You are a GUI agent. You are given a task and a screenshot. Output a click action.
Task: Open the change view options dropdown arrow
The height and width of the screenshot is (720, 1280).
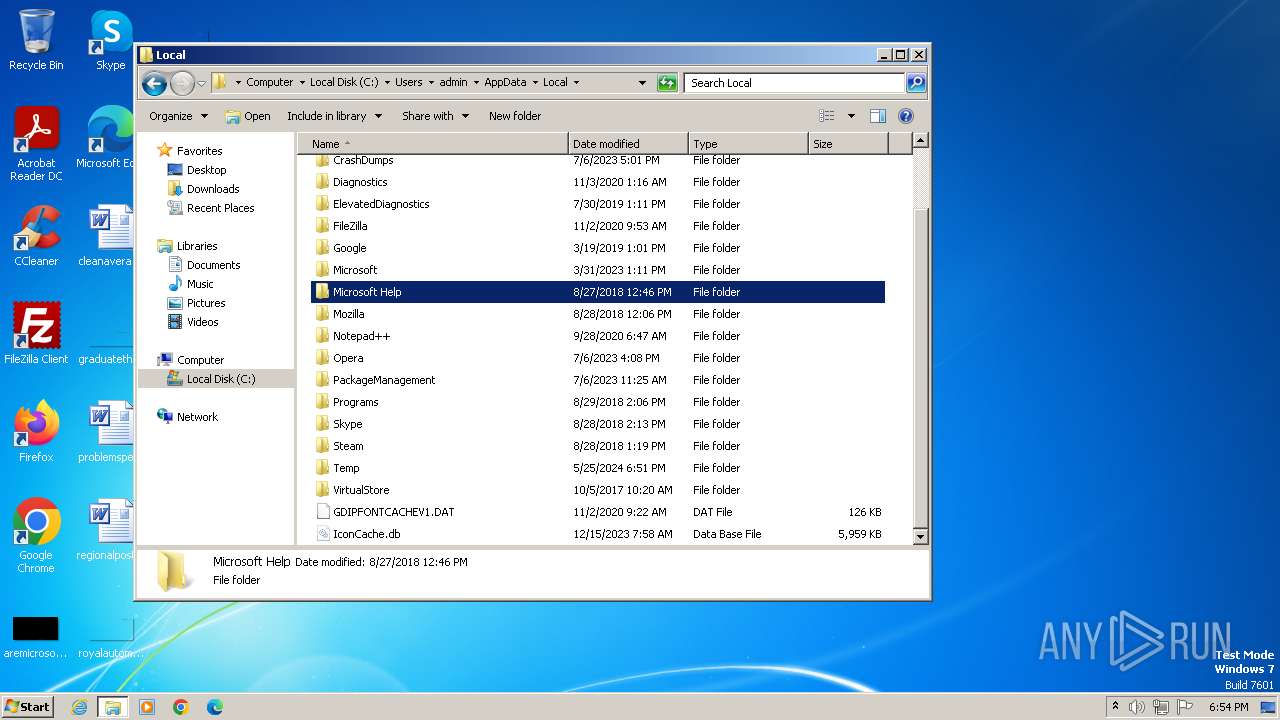click(x=851, y=116)
